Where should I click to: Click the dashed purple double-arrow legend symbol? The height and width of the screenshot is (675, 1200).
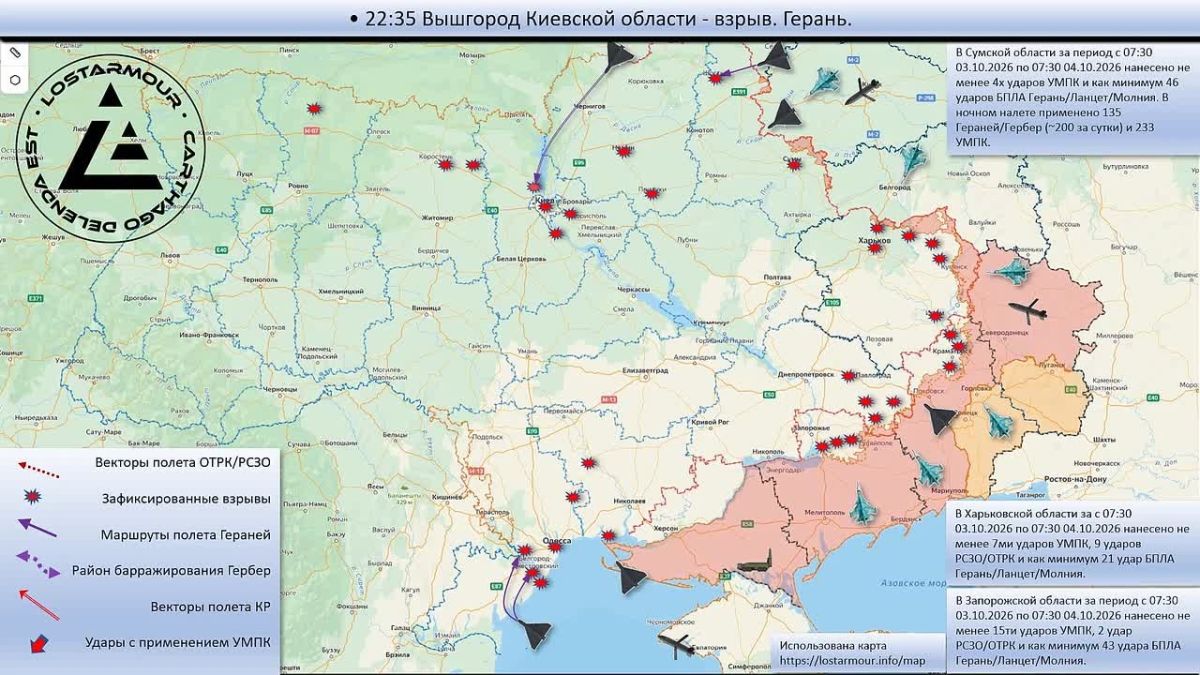[38, 564]
